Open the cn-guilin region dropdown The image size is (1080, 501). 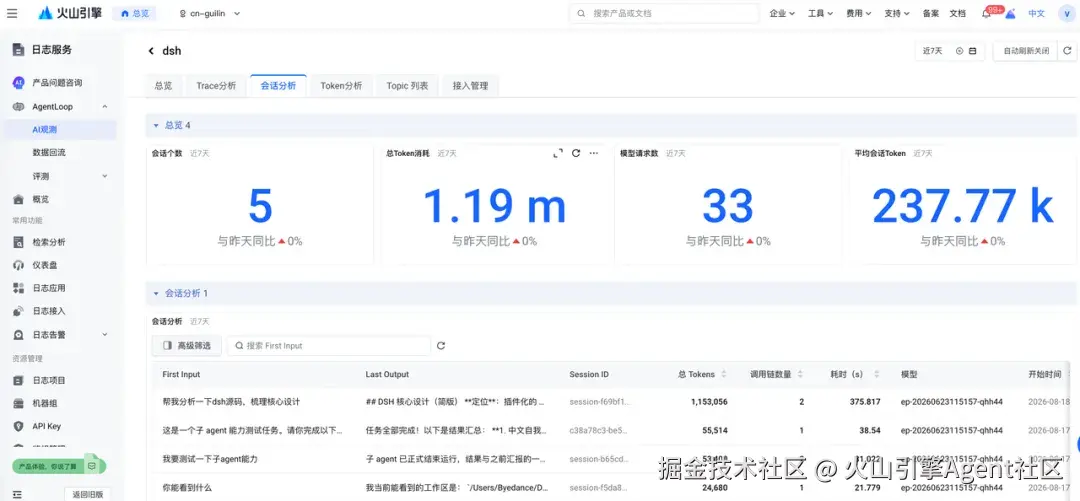point(209,13)
